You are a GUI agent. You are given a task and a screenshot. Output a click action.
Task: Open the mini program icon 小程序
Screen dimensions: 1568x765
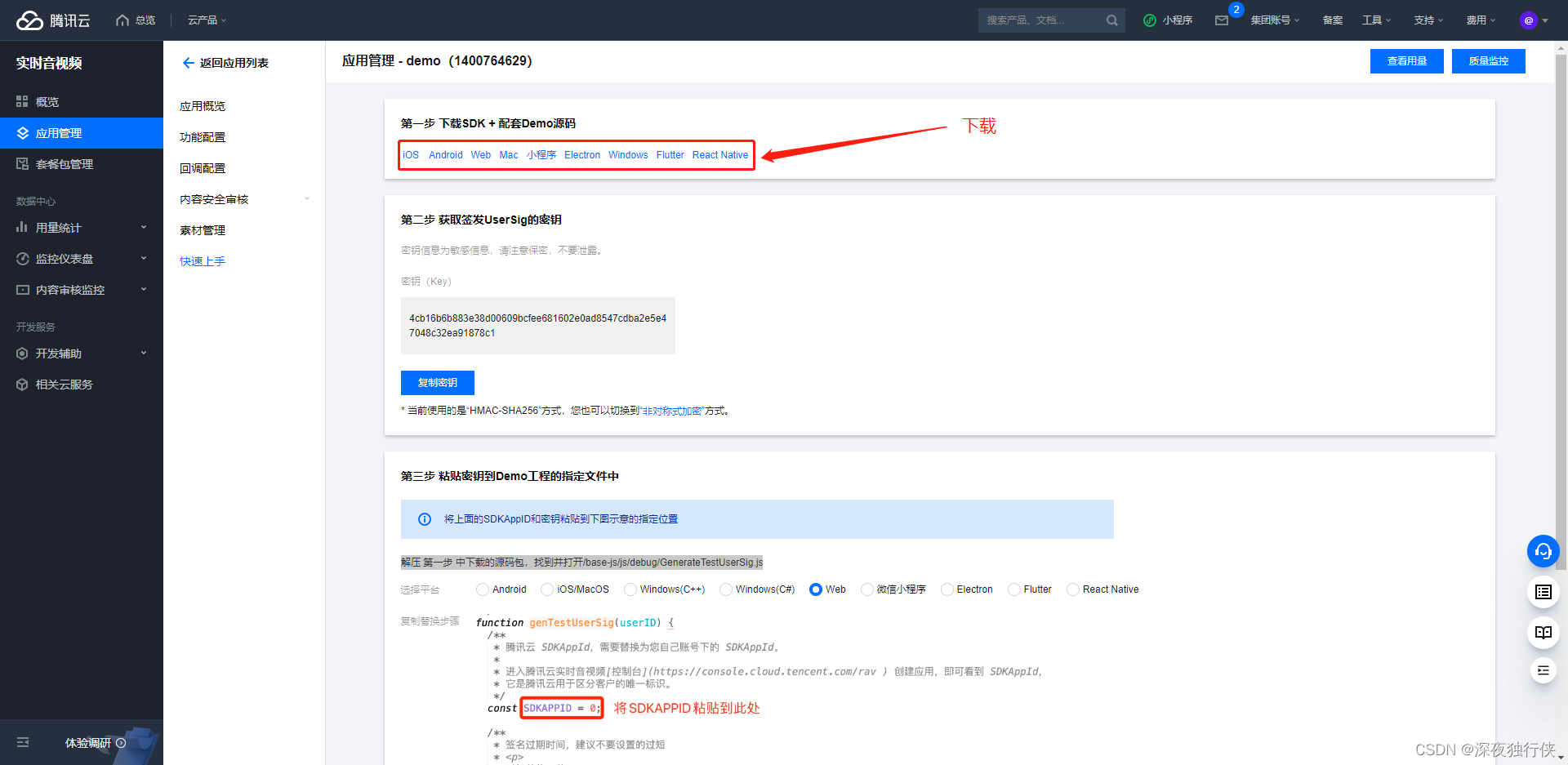click(1150, 20)
